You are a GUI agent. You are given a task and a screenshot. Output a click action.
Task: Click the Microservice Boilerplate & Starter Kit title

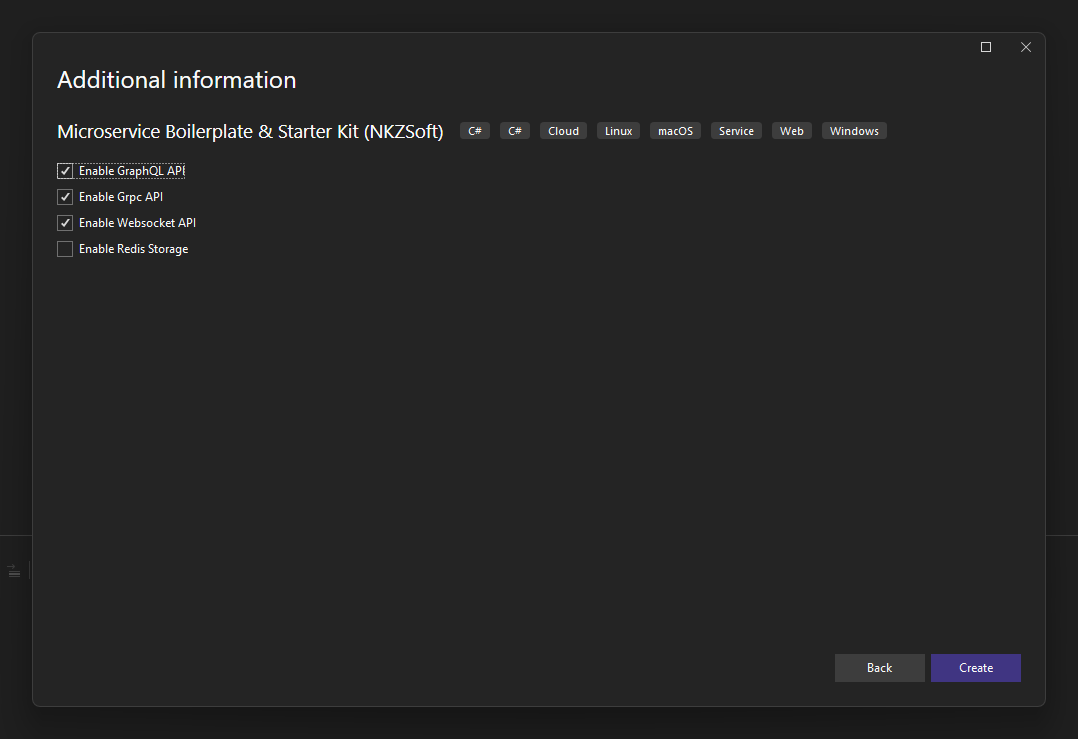[250, 131]
